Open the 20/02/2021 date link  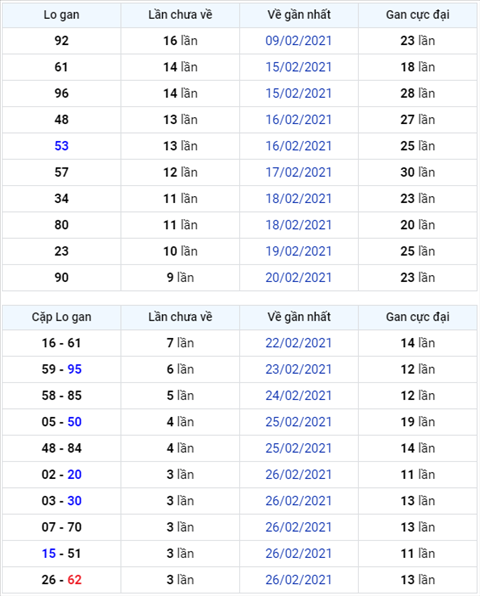pos(298,277)
